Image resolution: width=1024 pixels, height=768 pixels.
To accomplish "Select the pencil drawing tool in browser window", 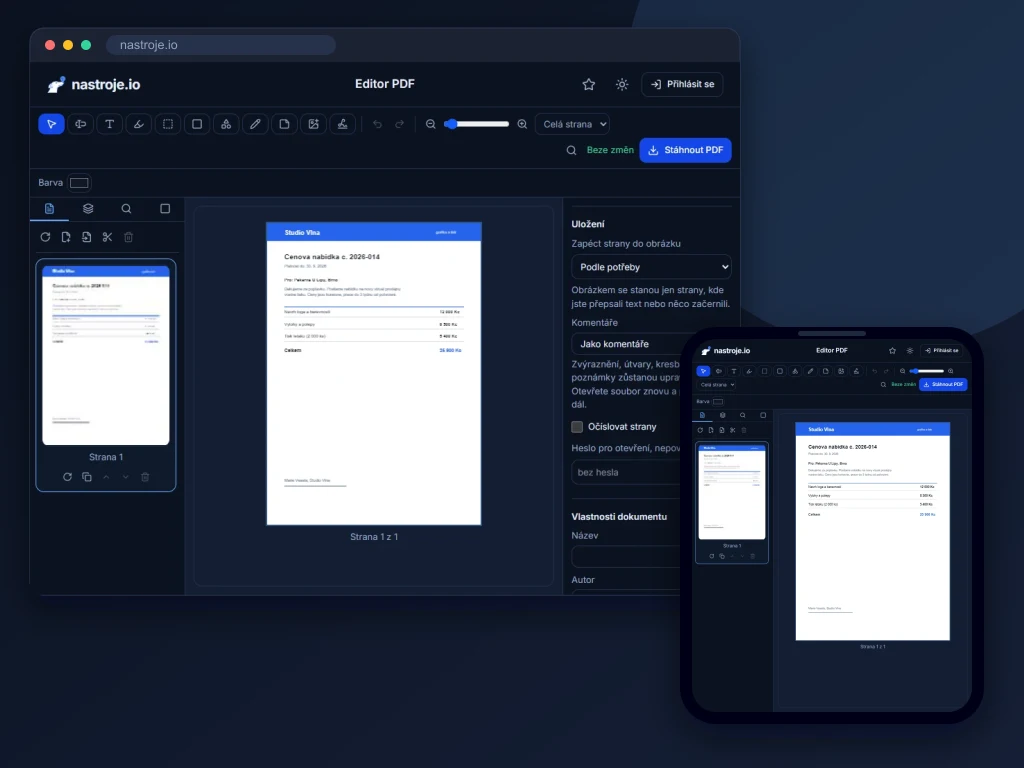I will click(255, 124).
